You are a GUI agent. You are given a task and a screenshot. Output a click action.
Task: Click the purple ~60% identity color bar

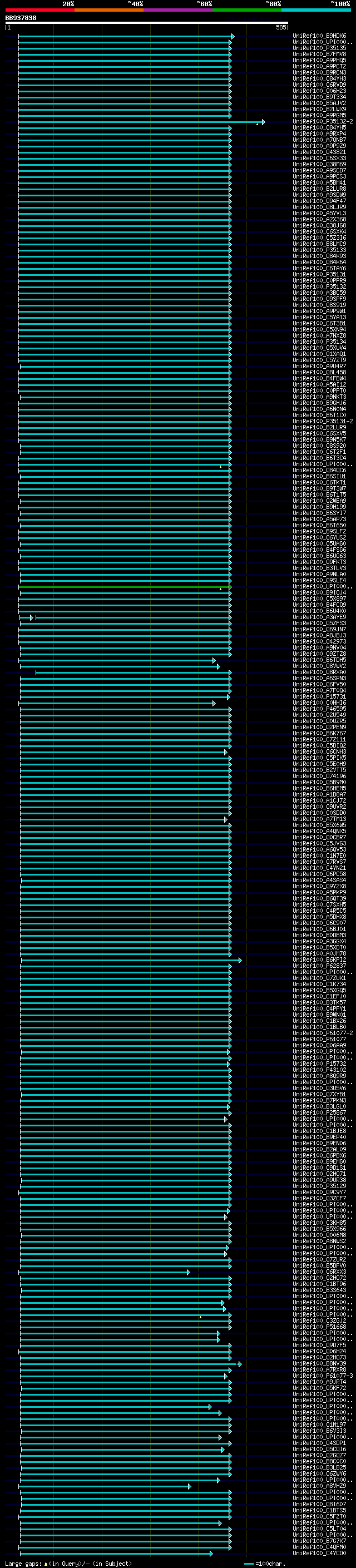pos(179,10)
